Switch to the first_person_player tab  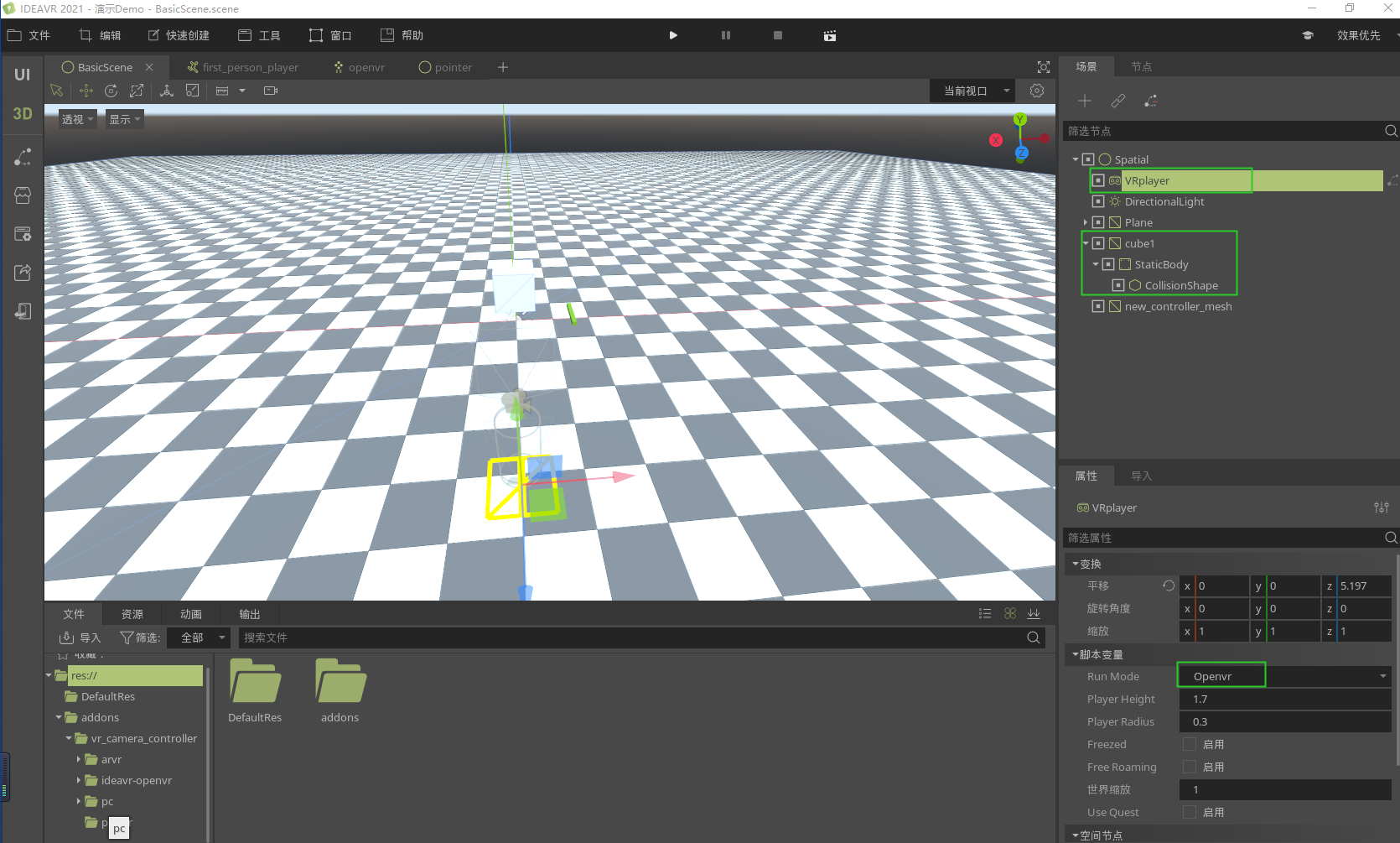pos(243,67)
